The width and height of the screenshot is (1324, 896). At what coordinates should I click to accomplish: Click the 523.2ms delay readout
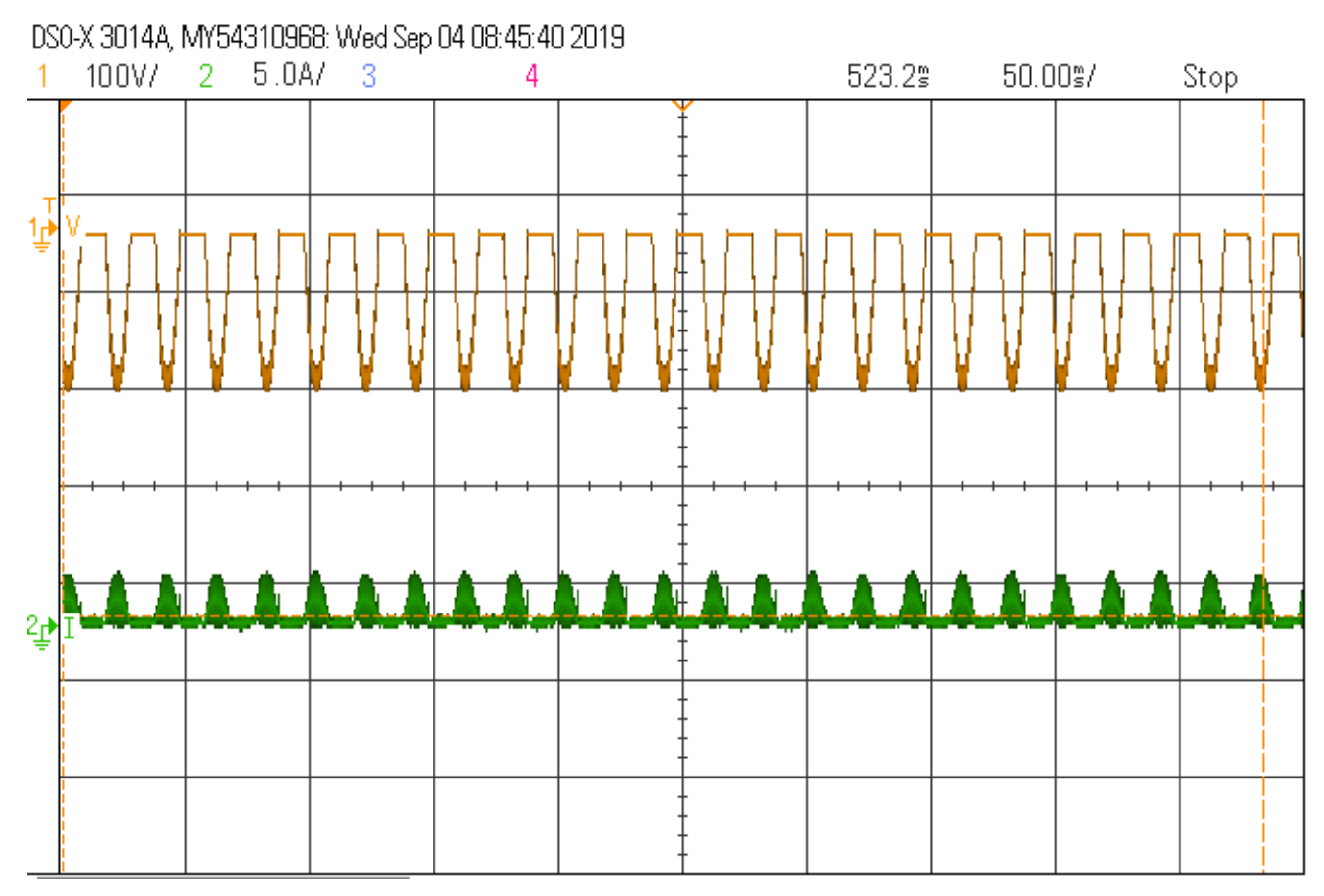pyautogui.click(x=888, y=76)
